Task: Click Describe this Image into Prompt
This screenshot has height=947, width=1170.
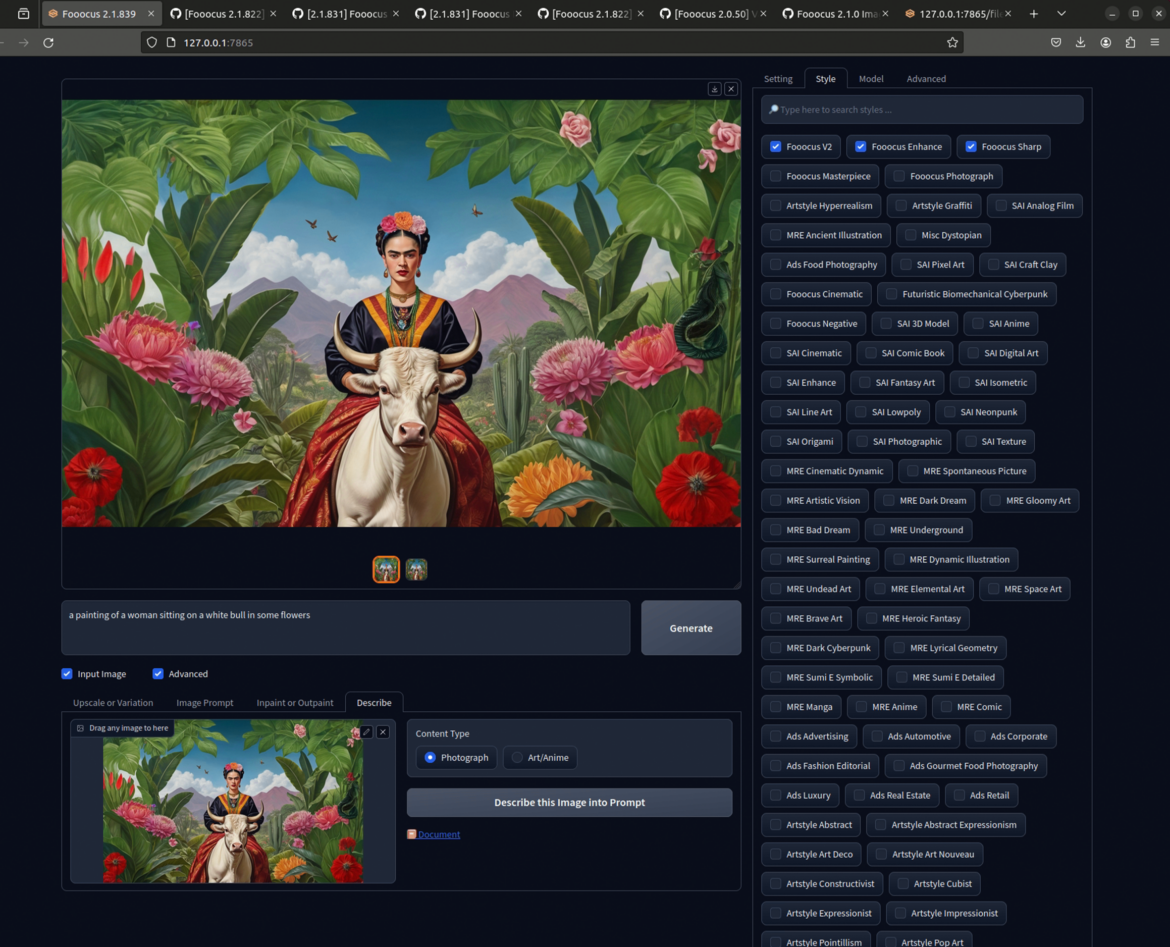Action: (x=569, y=802)
